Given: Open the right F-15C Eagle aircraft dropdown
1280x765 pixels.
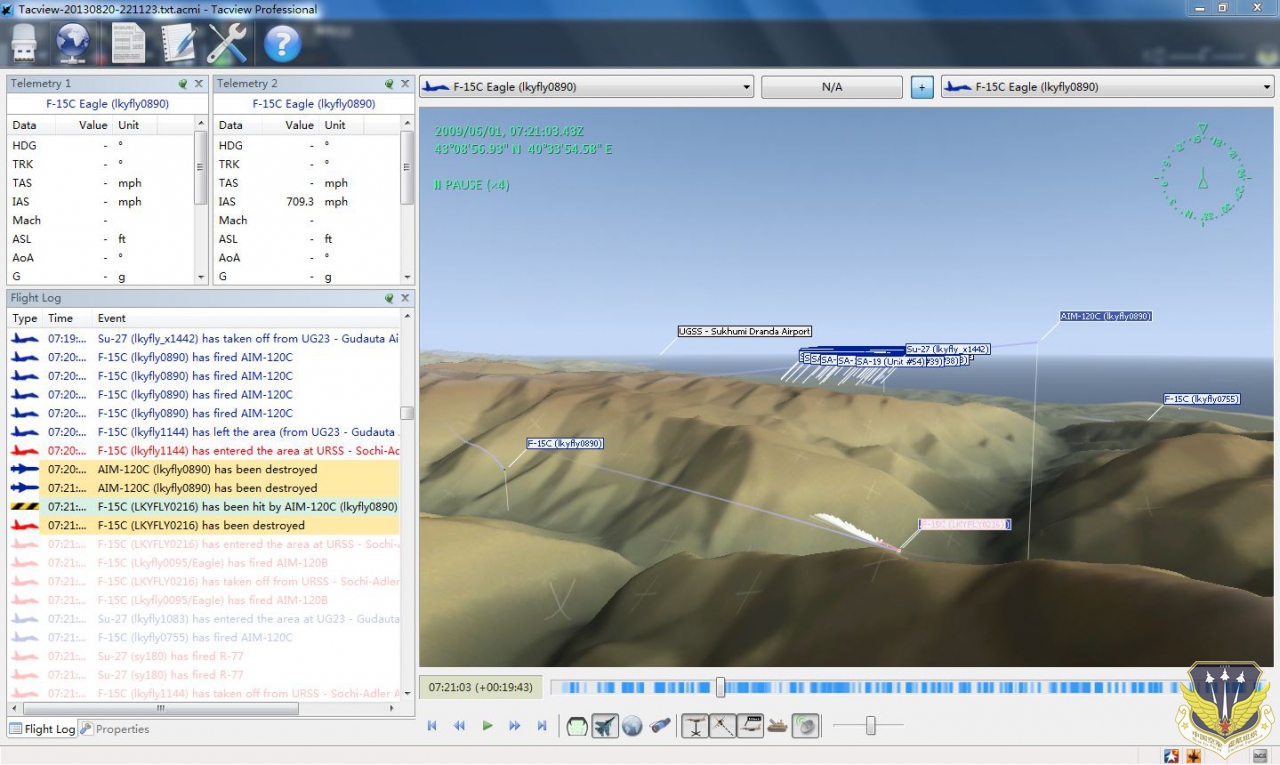Looking at the screenshot, I should [1107, 87].
